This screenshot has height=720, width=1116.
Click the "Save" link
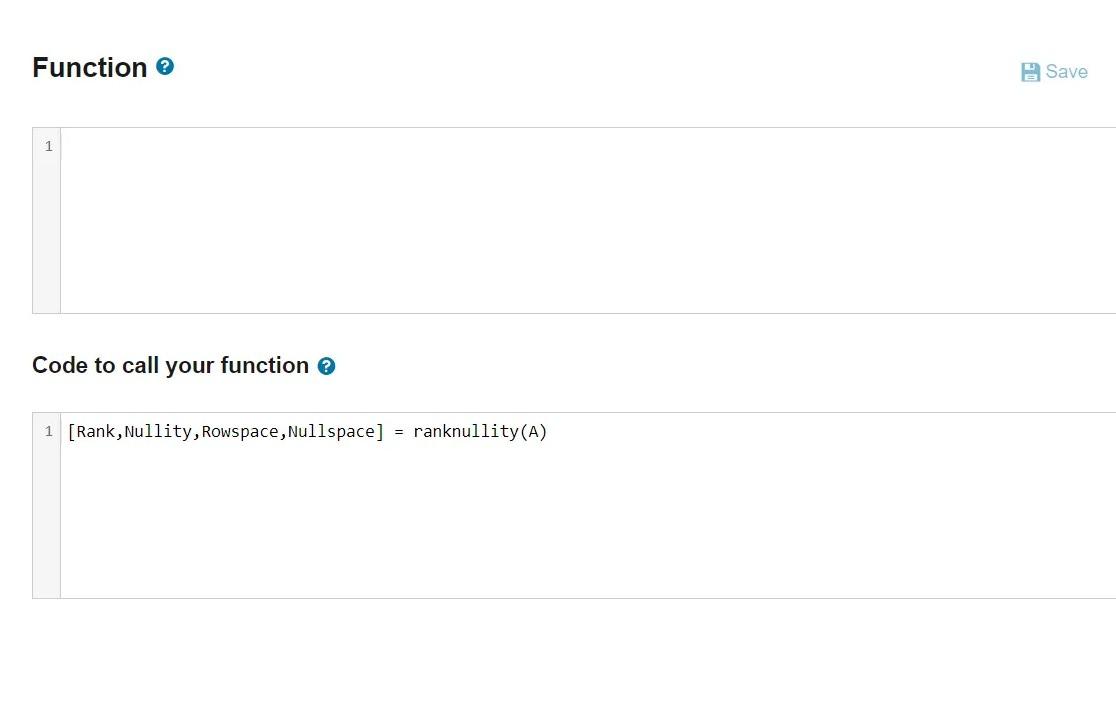click(1066, 71)
